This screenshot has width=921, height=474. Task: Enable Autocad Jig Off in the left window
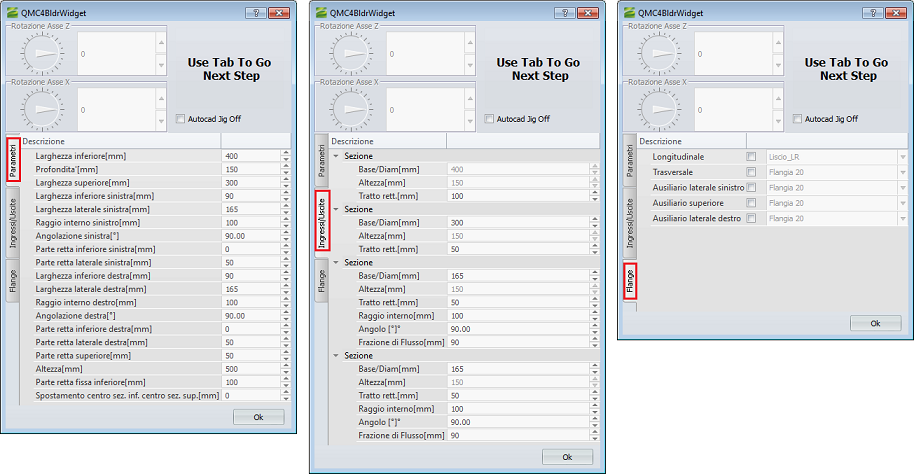point(180,119)
